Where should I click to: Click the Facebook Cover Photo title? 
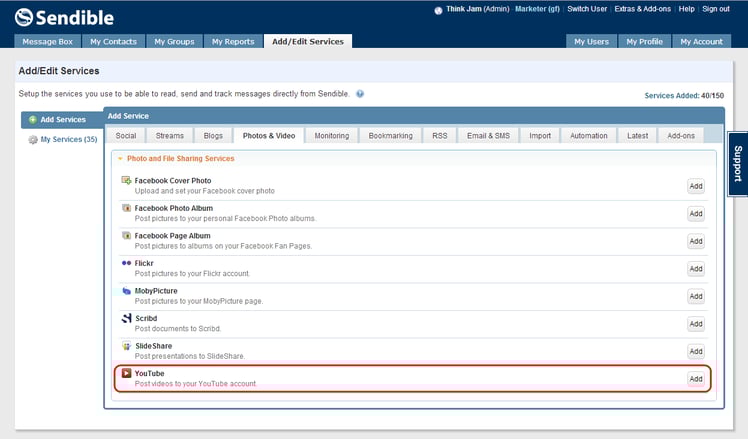[x=173, y=180]
